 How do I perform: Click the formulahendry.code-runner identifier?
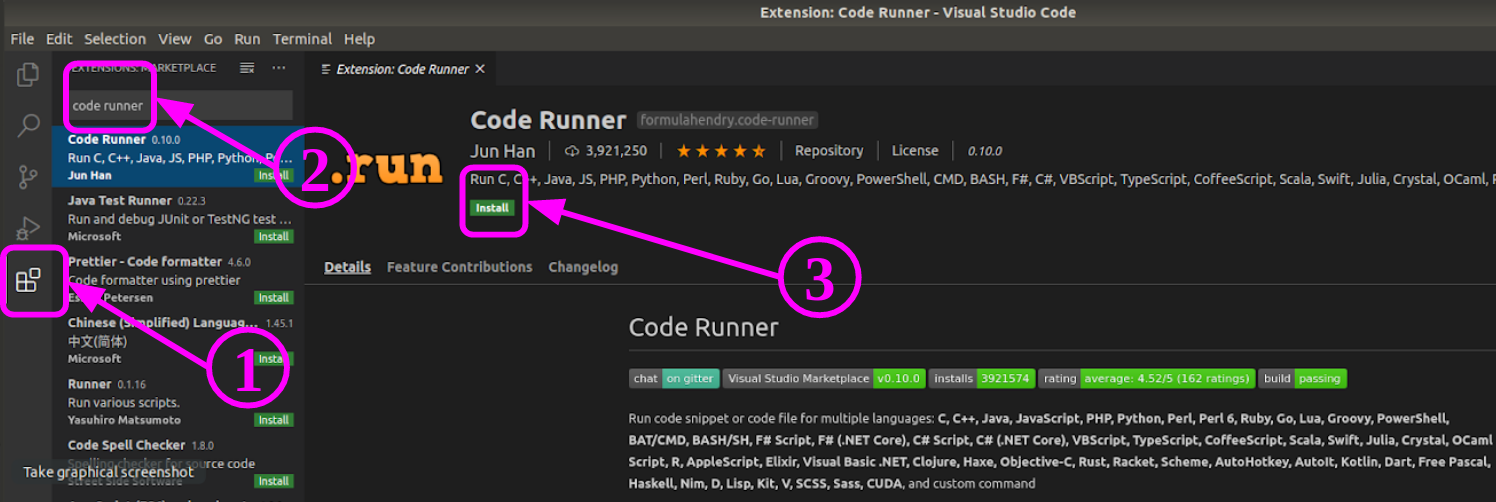(727, 120)
